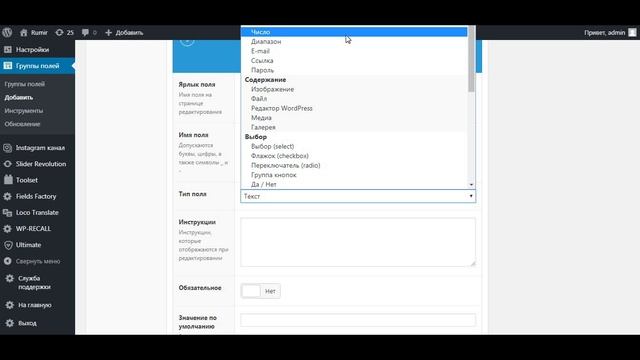
Task: Open Привет, admin account menu
Action: click(610, 32)
